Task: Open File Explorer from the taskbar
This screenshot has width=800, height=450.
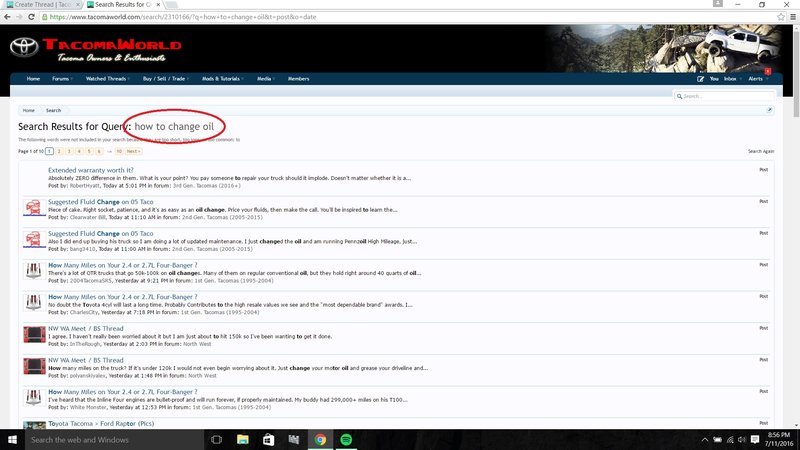Action: tap(242, 439)
